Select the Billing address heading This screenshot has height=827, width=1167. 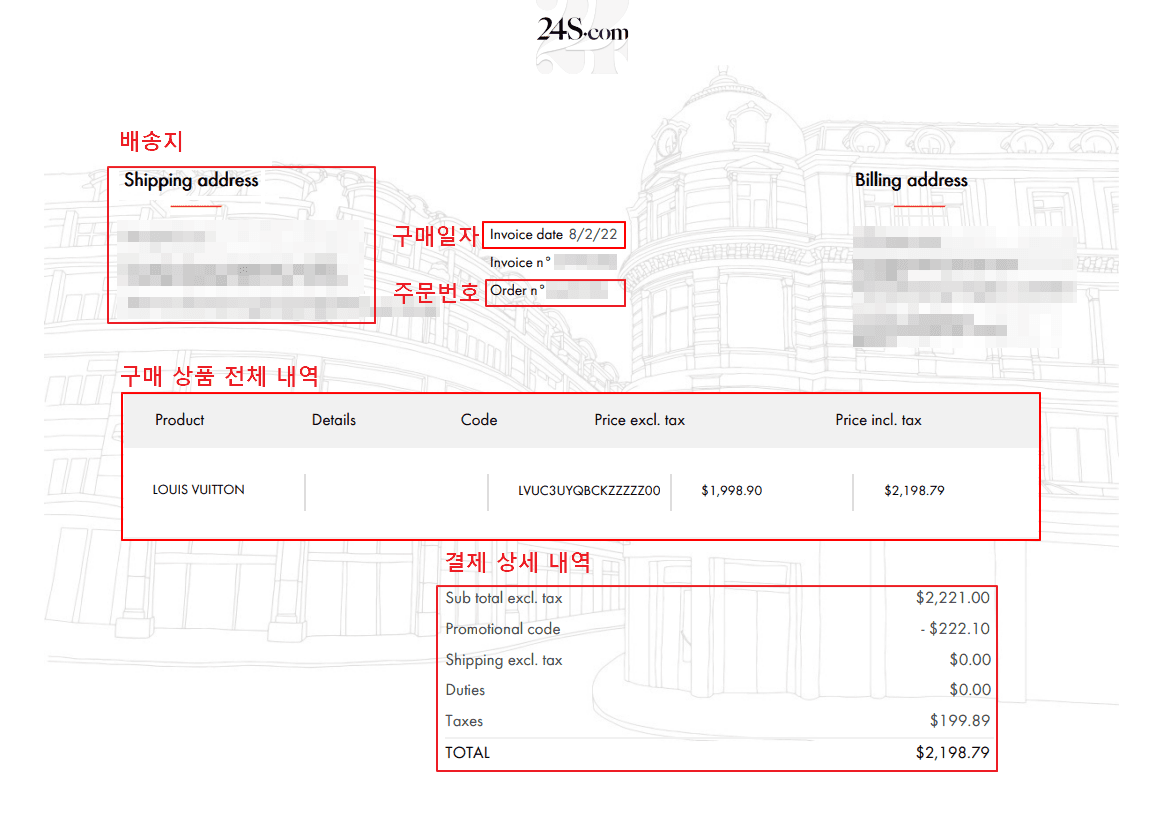tap(911, 180)
